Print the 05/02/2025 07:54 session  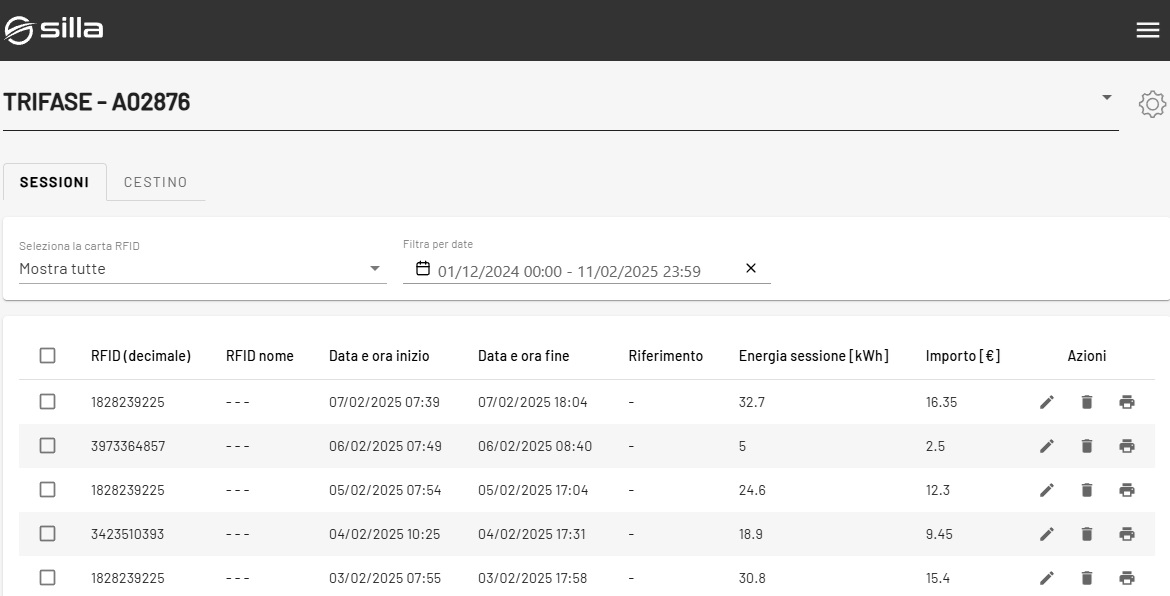click(x=1127, y=490)
